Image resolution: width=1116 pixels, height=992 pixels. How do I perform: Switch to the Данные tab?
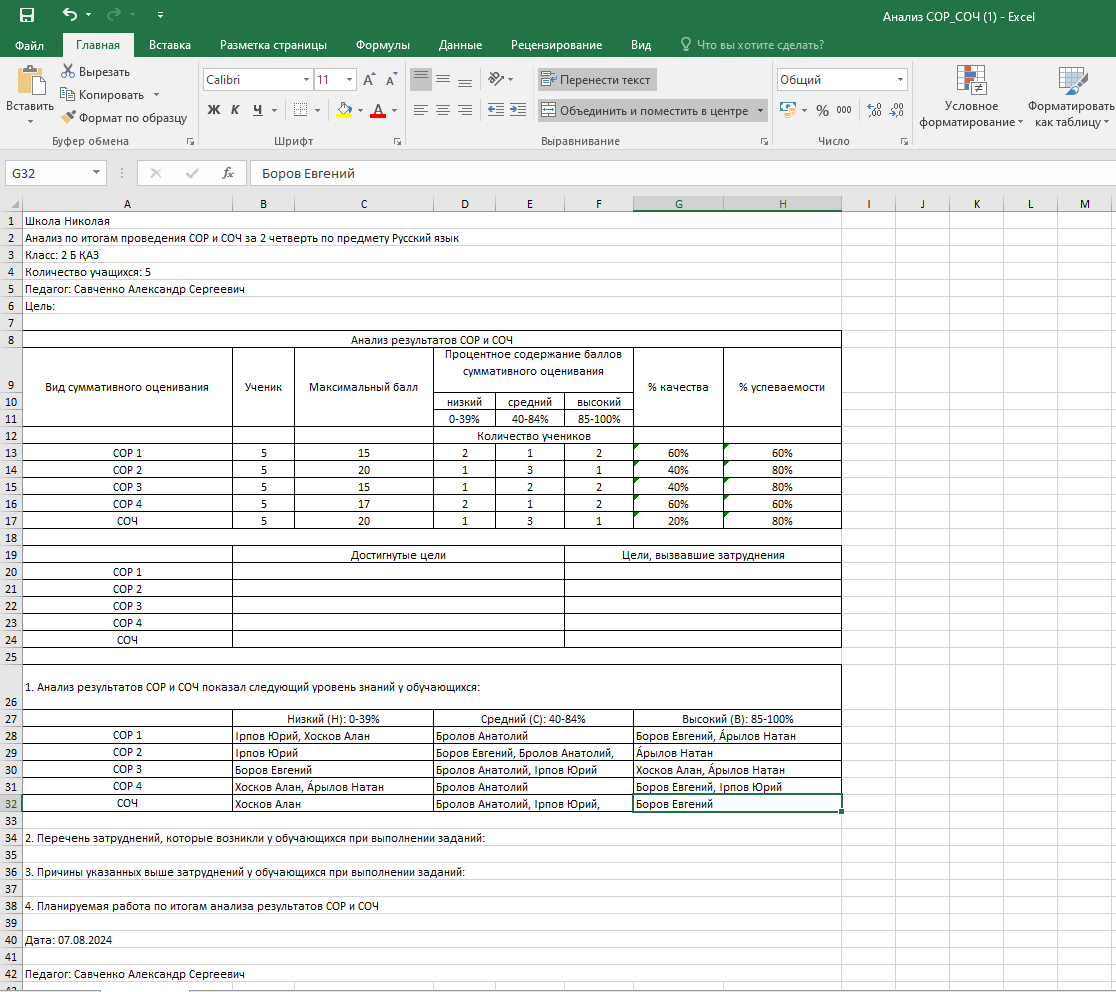pos(460,45)
